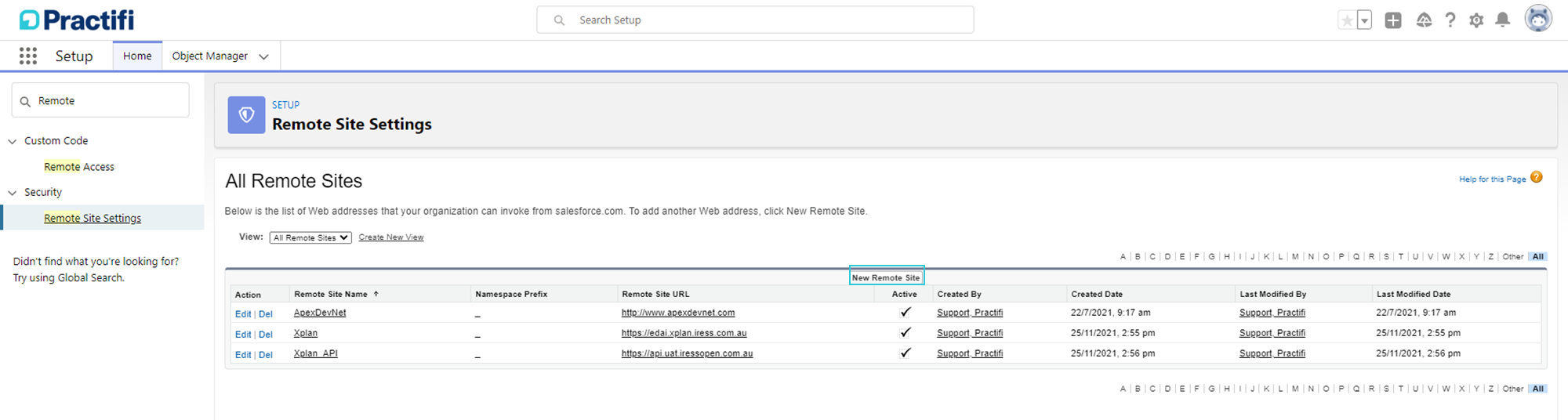Screen dimensions: 1568x420
Task: Open the favorites list dropdown arrow
Action: [1365, 20]
